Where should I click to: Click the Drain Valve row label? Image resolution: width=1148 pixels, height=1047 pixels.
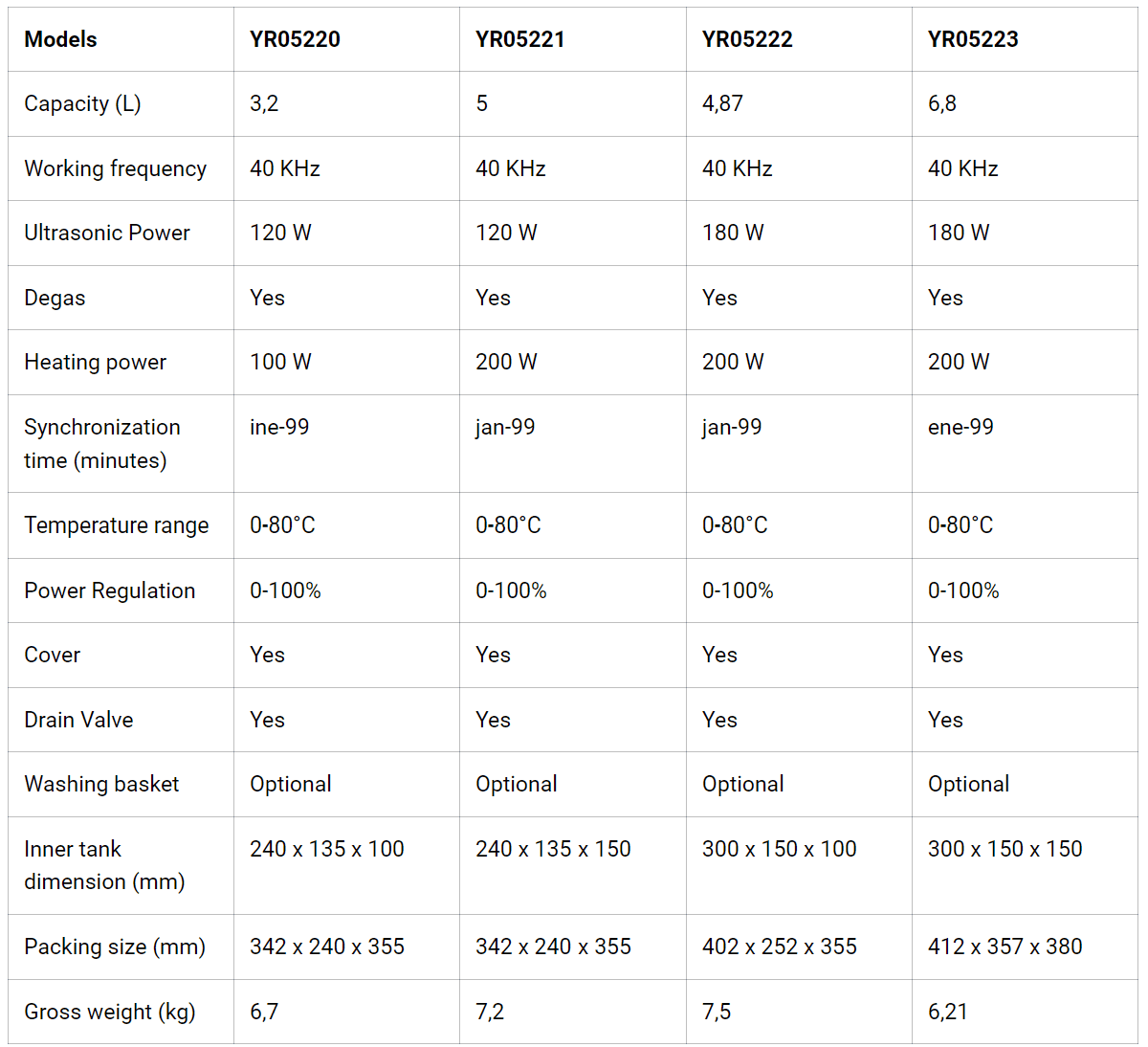point(78,720)
